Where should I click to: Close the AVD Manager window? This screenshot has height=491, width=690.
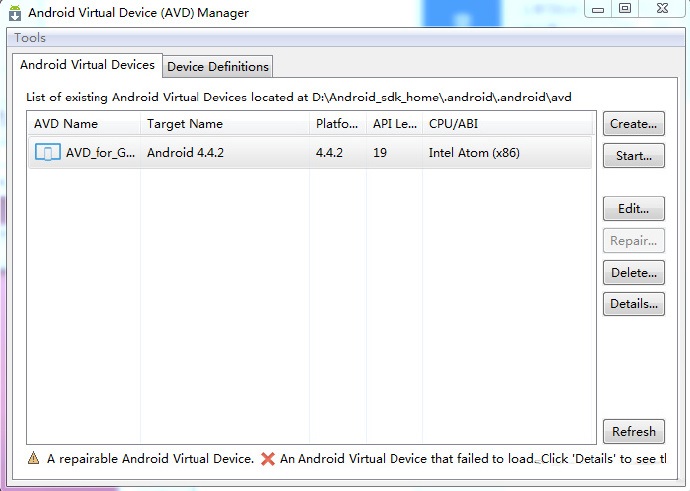[662, 8]
